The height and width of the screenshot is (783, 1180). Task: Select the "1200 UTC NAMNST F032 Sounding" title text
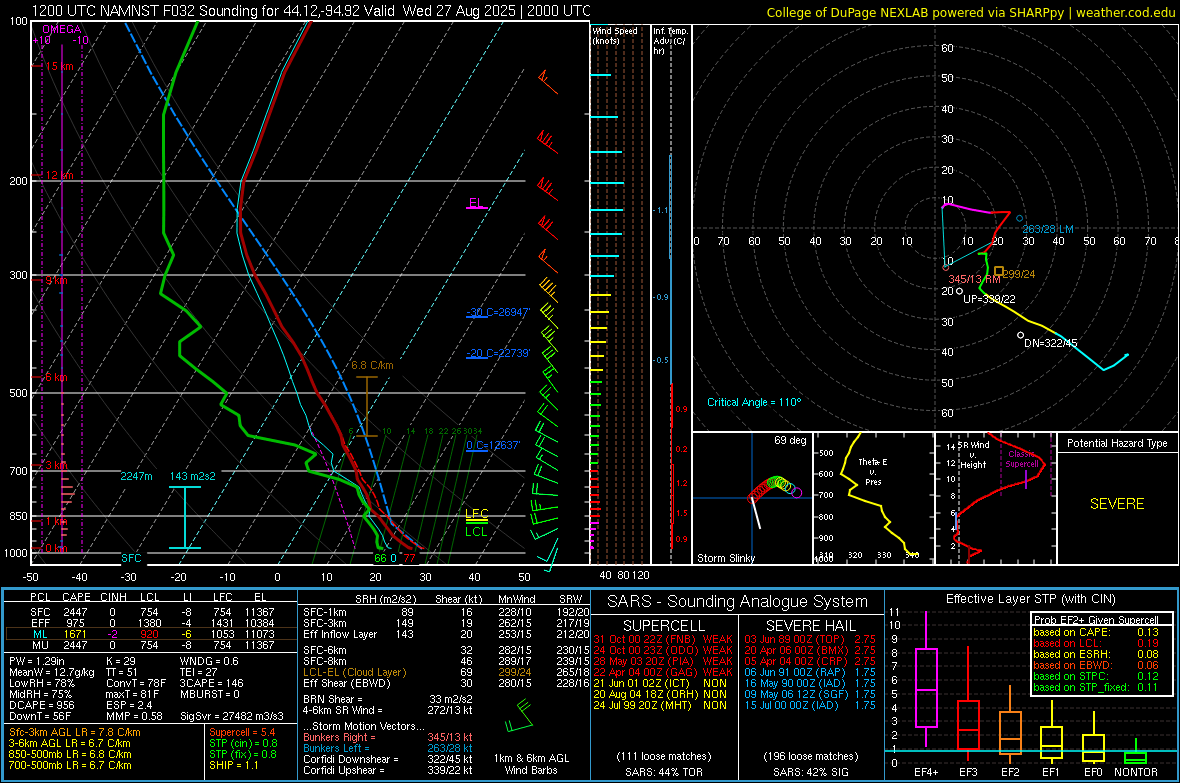(x=137, y=11)
